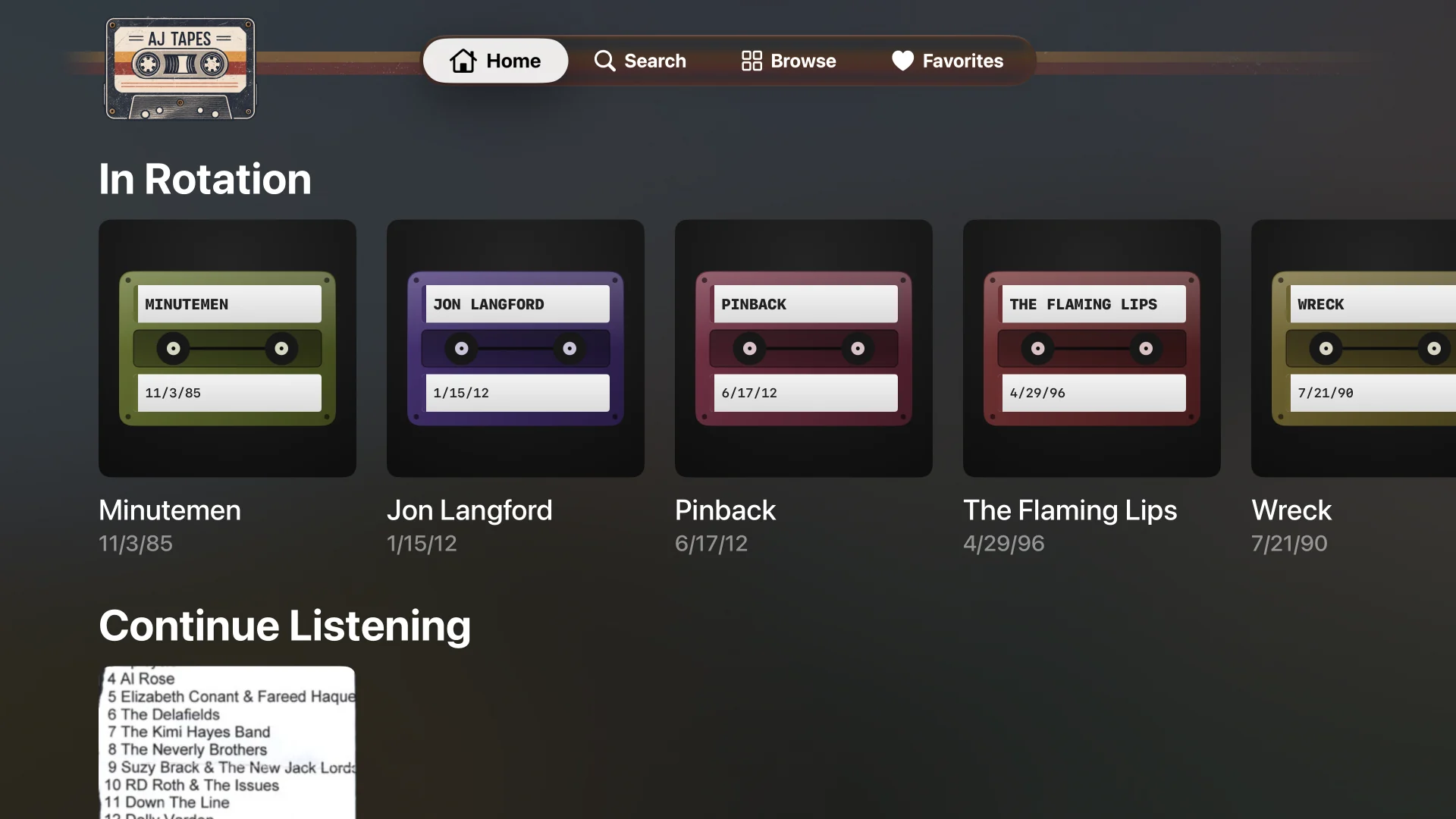Image resolution: width=1456 pixels, height=819 pixels.
Task: Click the In Rotation section heading
Action: (205, 179)
